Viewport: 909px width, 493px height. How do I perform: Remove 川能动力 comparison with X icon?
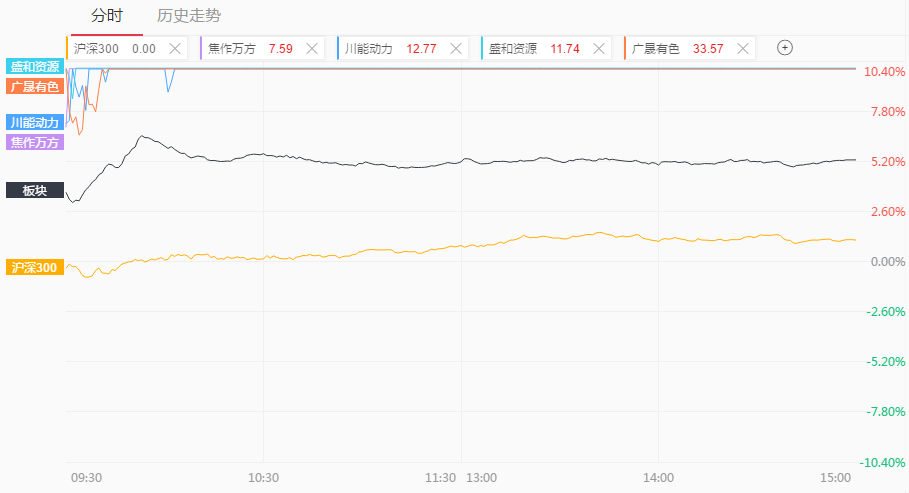click(456, 48)
